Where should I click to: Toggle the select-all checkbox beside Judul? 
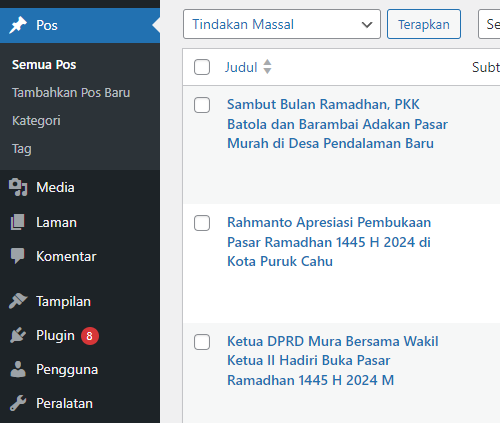tap(202, 67)
